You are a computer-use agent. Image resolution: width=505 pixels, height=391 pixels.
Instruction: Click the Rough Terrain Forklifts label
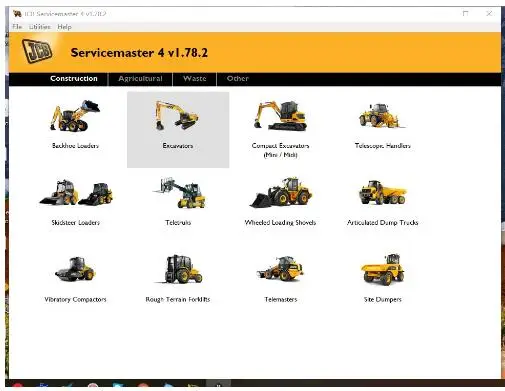pyautogui.click(x=178, y=299)
